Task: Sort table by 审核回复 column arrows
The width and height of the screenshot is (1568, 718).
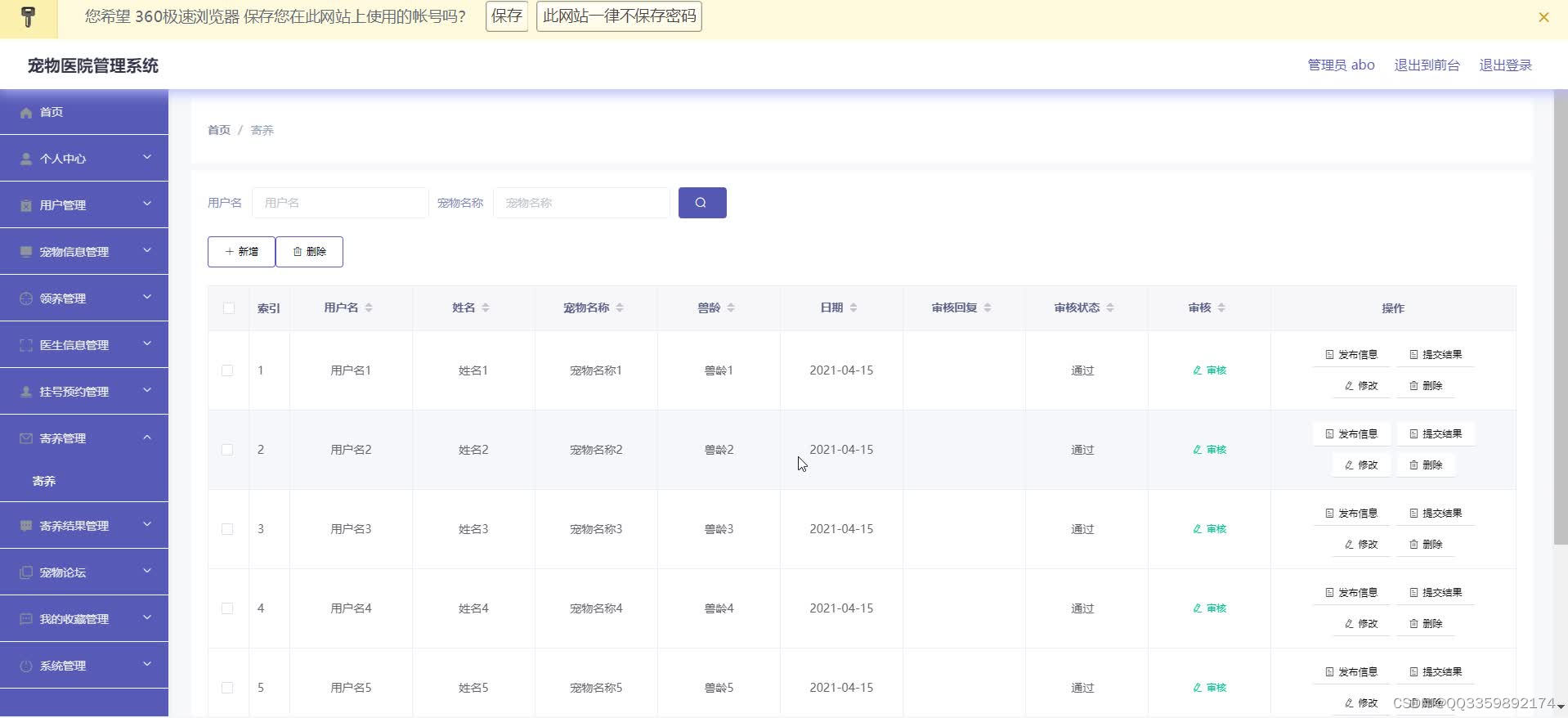Action: [x=988, y=307]
